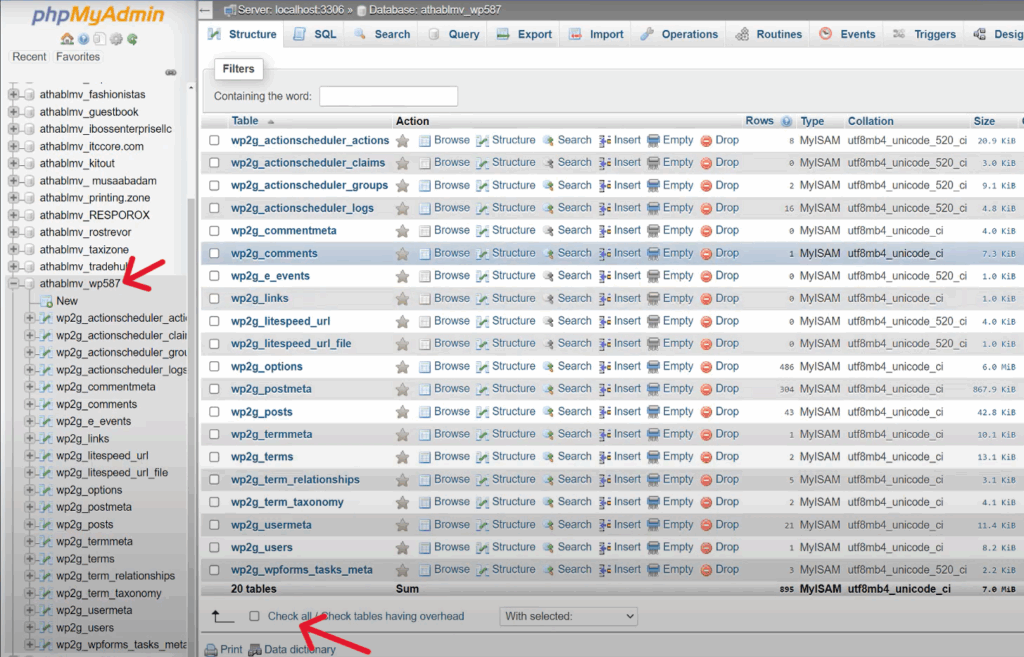Click the Containing the word input field

point(389,96)
